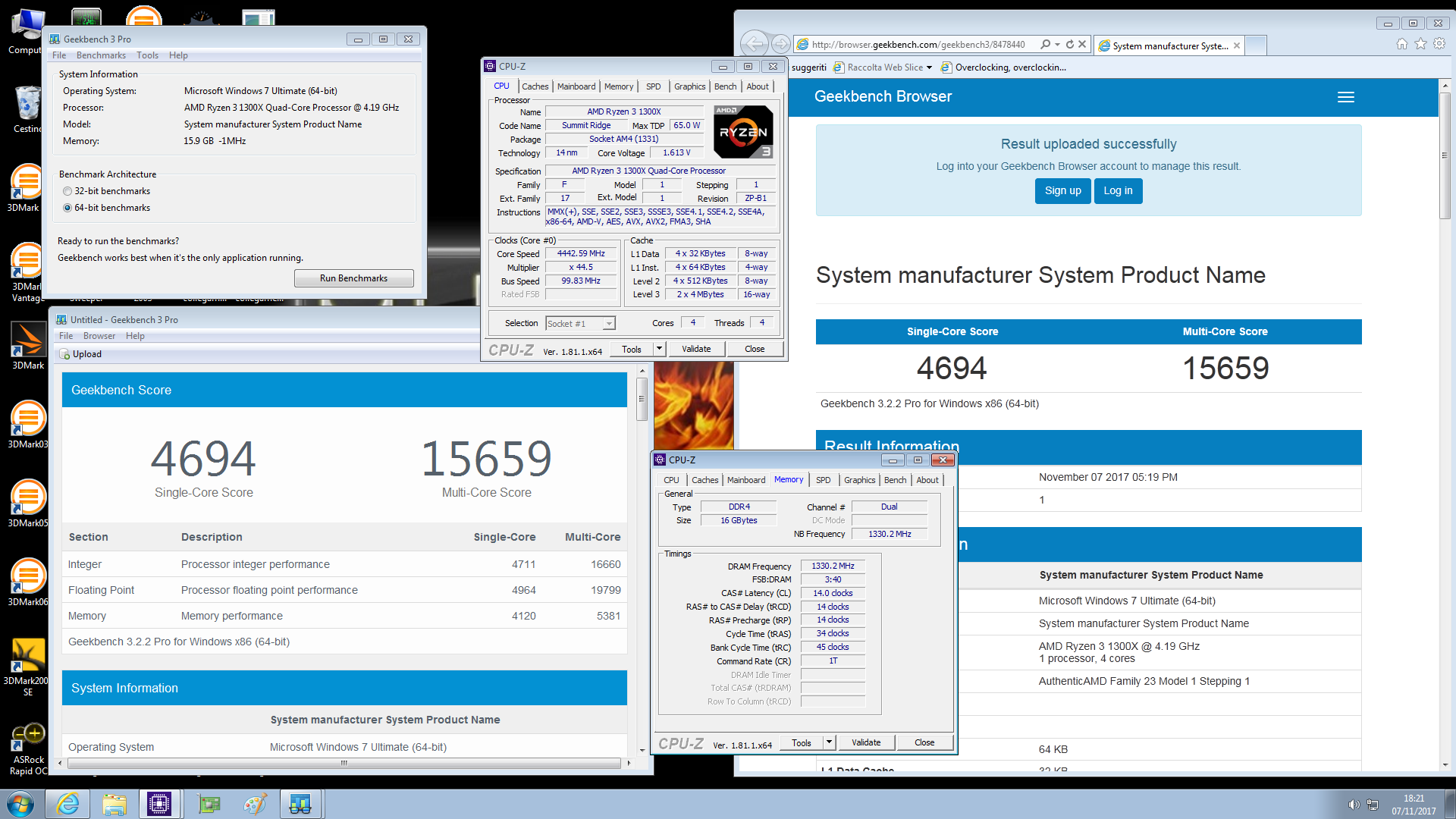Expand Tools dropdown arrow in upper CPU-Z
The image size is (1456, 819).
point(659,349)
